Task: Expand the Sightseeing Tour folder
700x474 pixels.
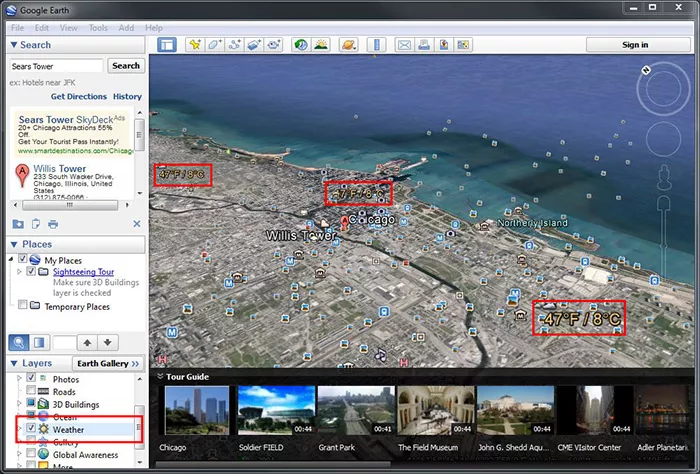Action: 19,271
